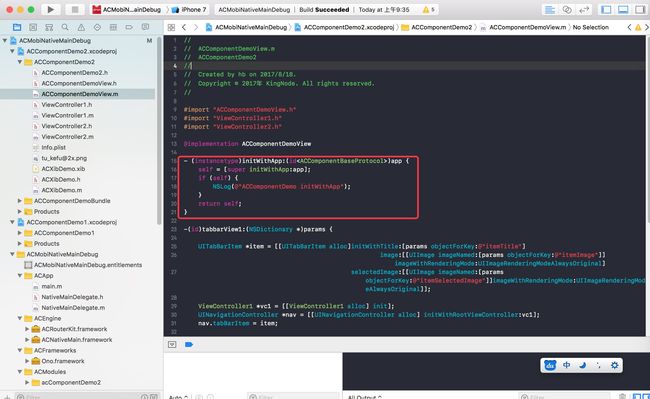
Task: Expand the acComponentDemo2 folder under ACModules
Action: click(x=27, y=382)
